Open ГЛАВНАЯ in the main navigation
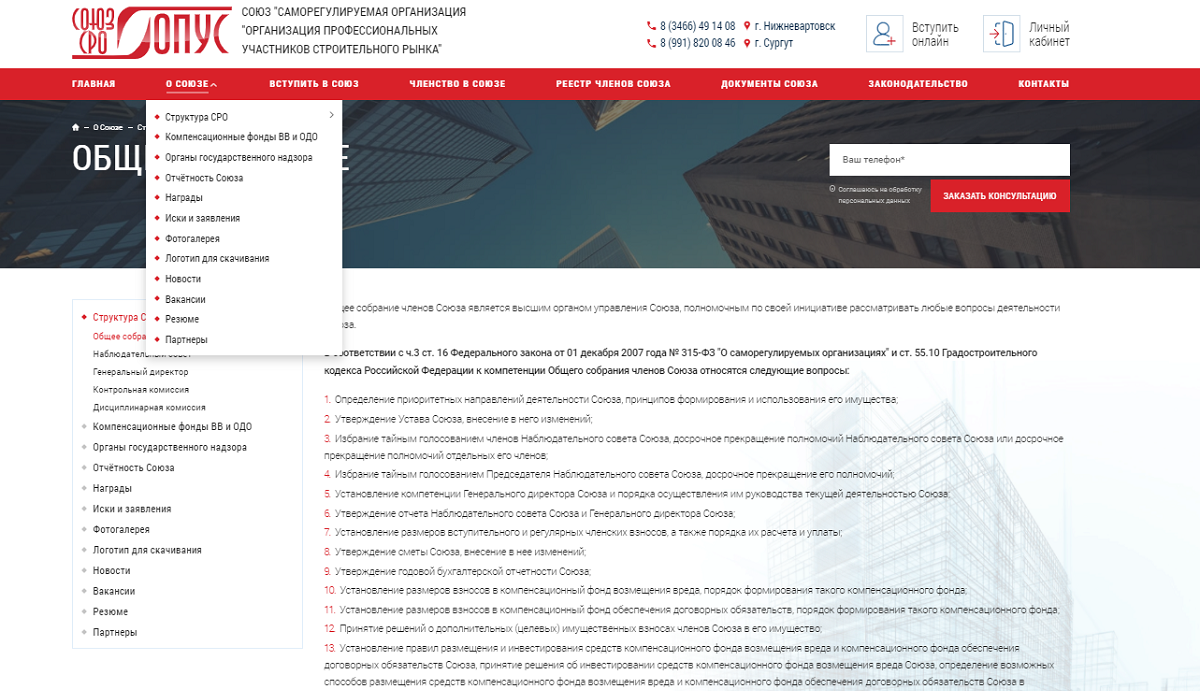 pos(93,84)
